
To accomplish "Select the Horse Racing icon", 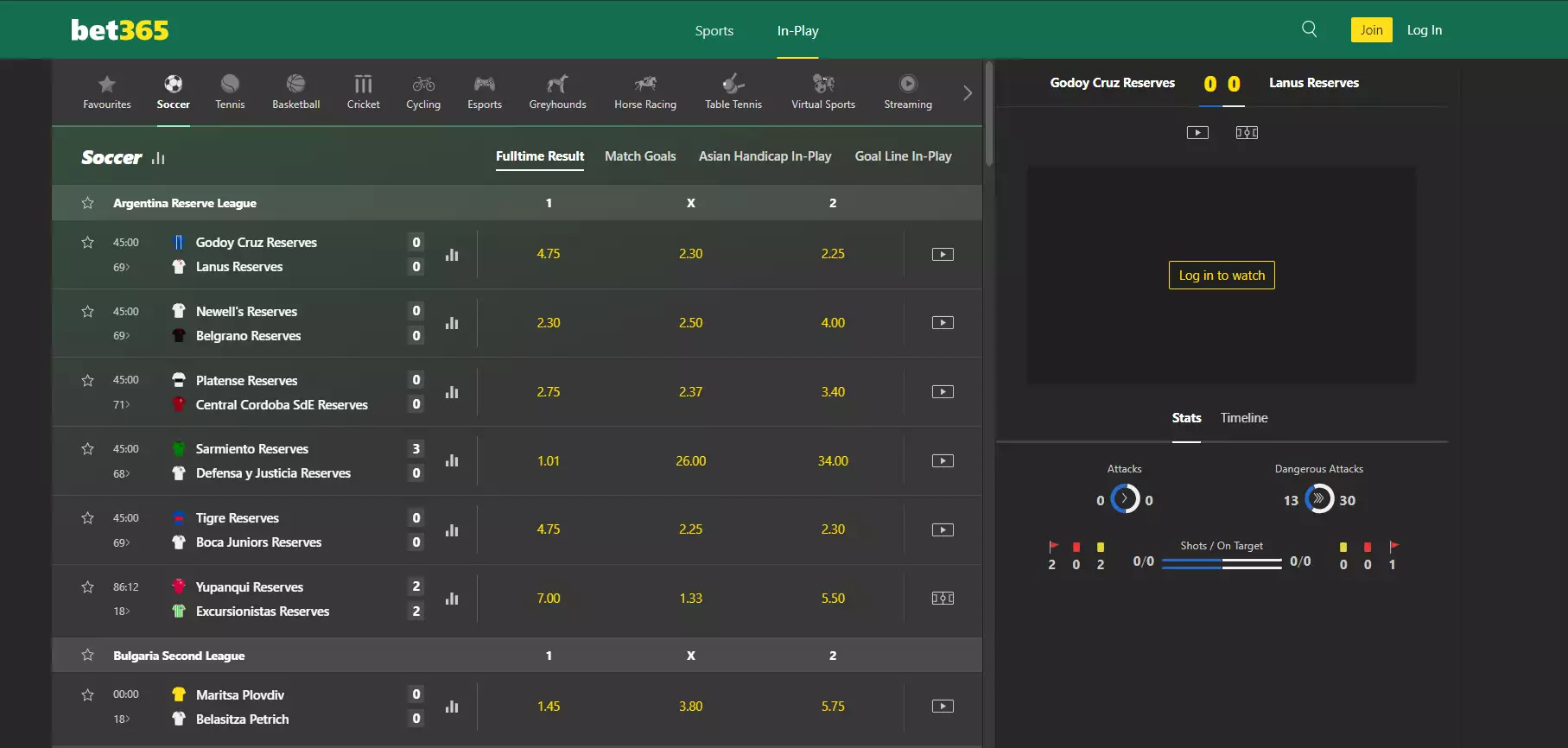I will 645,84.
